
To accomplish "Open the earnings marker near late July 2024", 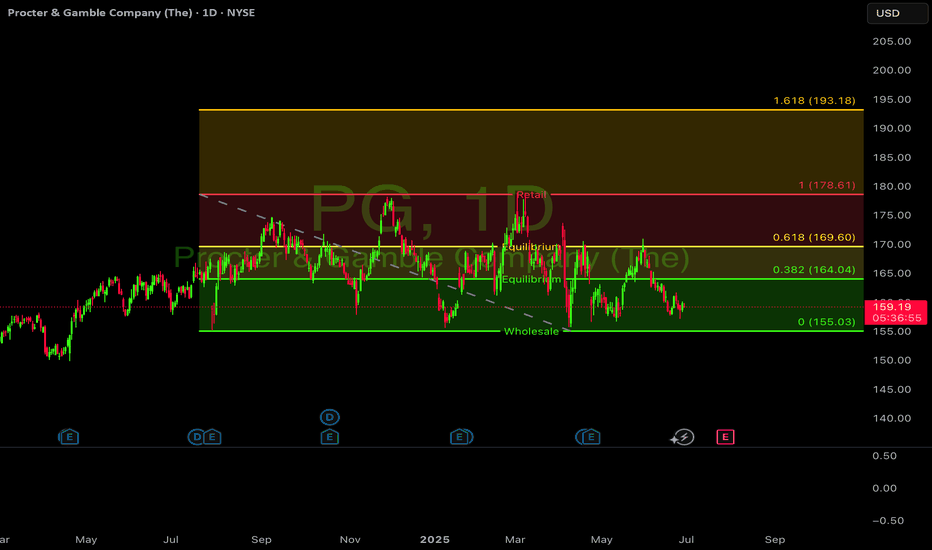I will click(212, 438).
